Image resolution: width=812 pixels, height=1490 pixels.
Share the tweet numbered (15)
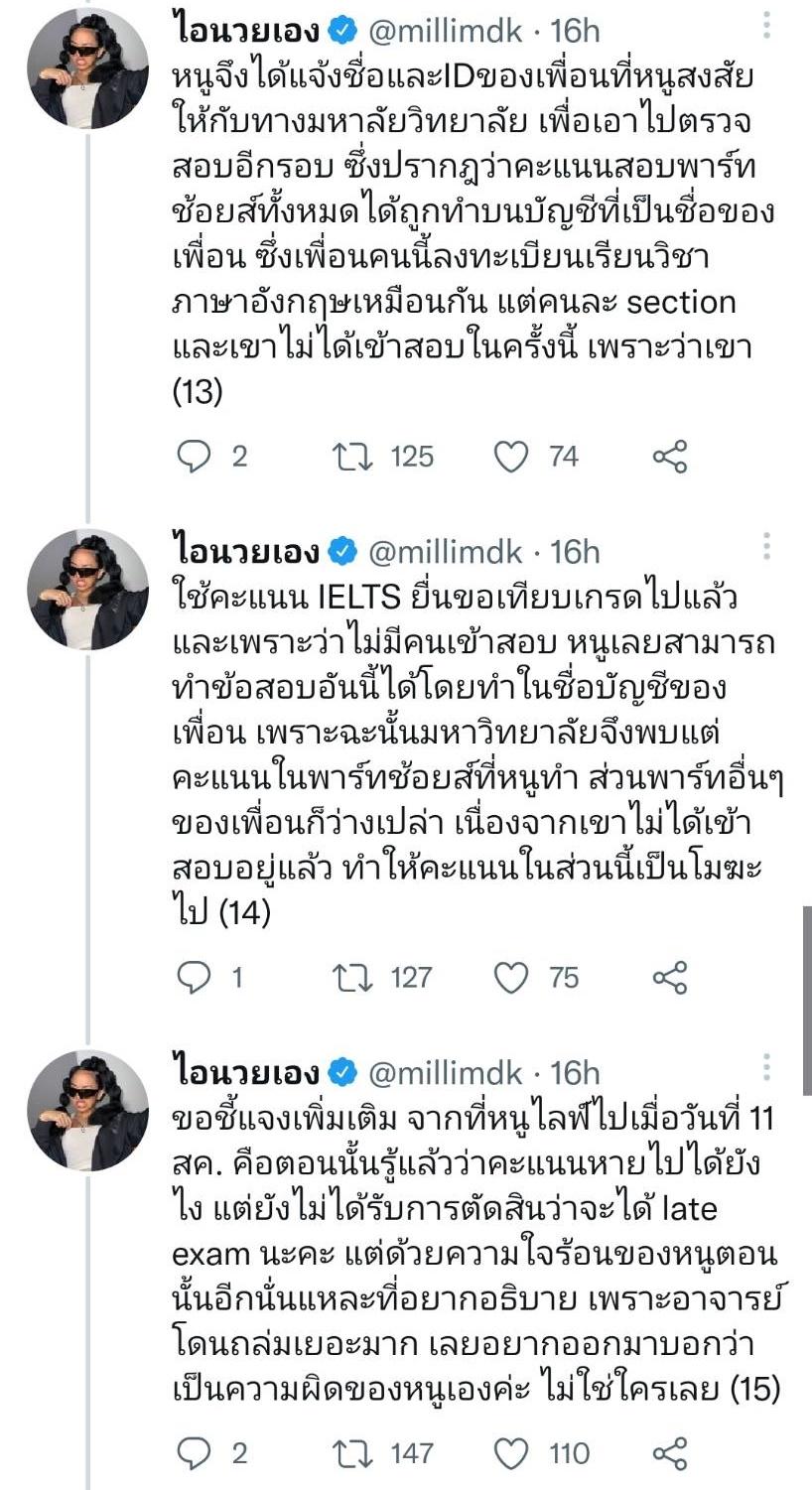pos(669,1454)
